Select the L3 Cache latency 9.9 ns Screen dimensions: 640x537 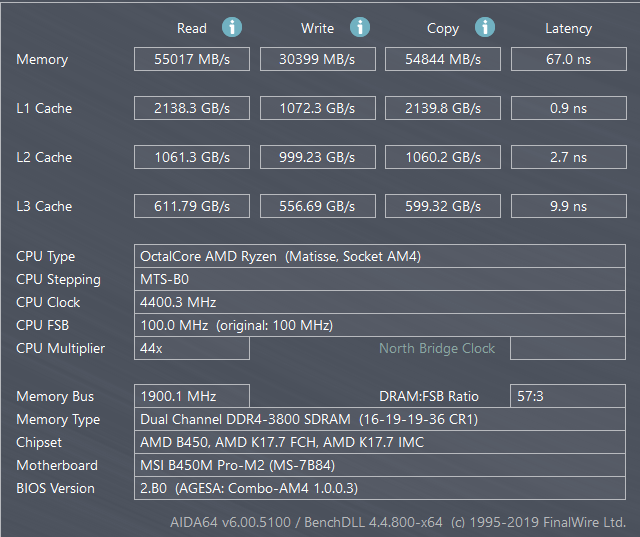[x=568, y=206]
